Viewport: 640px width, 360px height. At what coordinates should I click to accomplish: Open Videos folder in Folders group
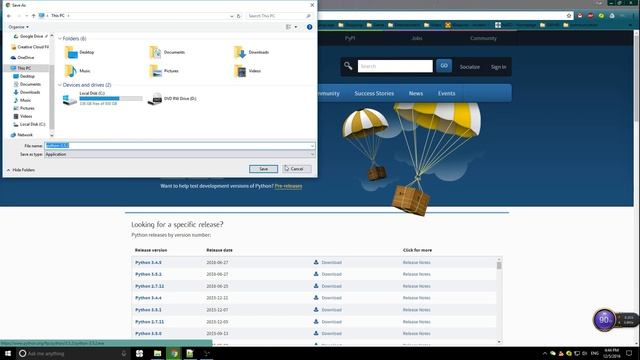(247, 71)
